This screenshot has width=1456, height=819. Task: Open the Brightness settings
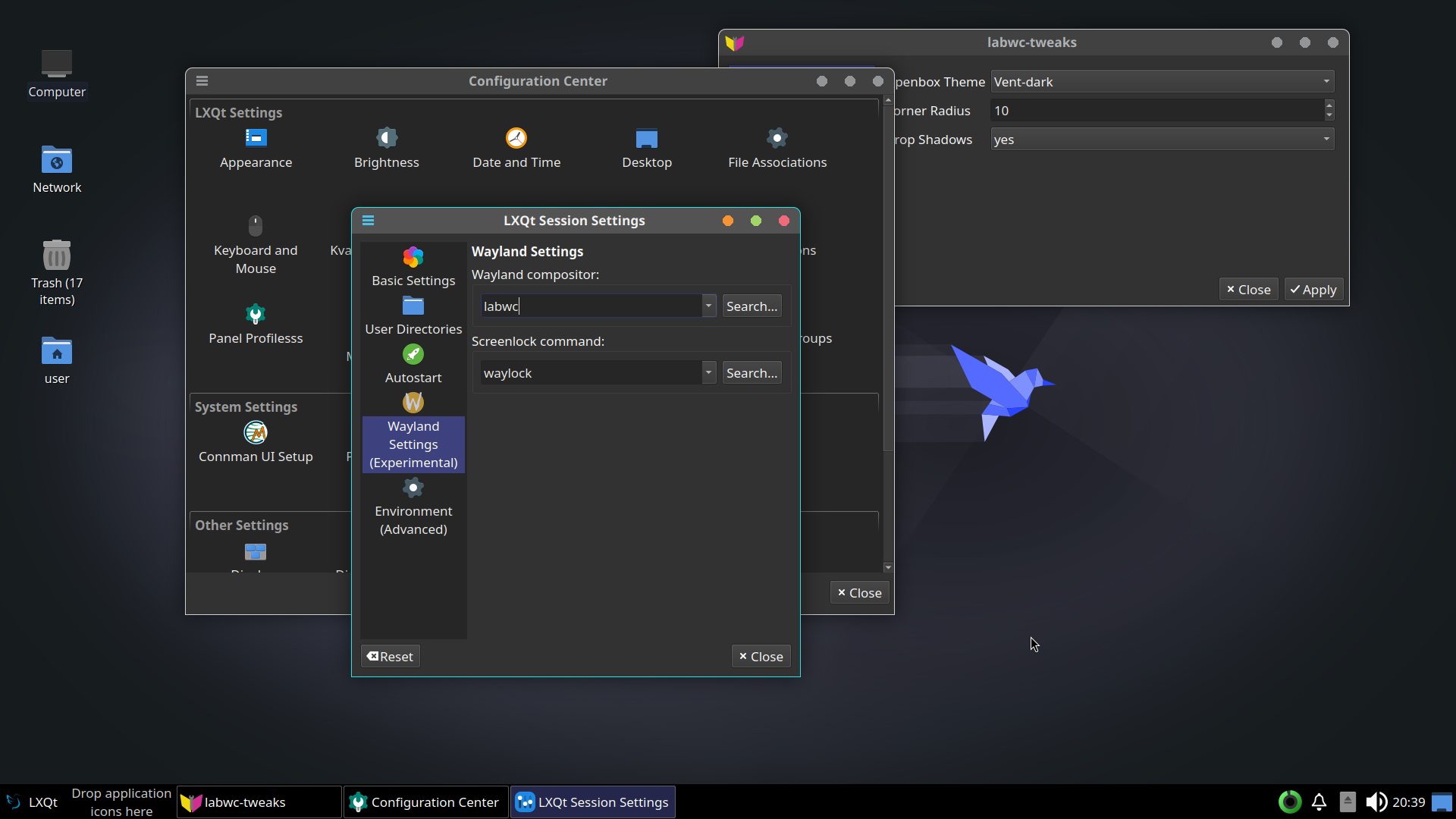pyautogui.click(x=386, y=149)
